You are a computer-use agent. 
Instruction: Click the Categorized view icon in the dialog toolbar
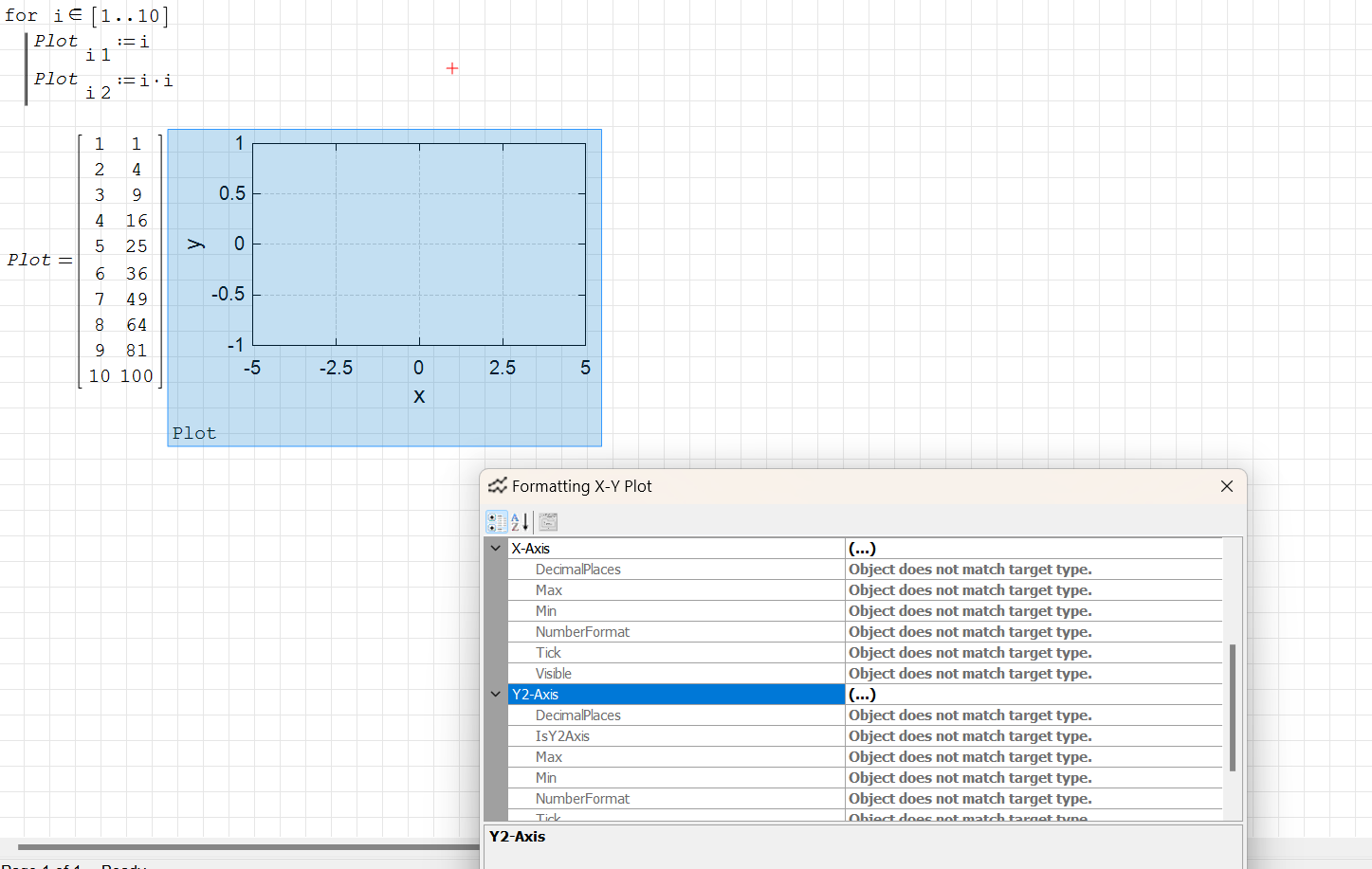point(495,521)
